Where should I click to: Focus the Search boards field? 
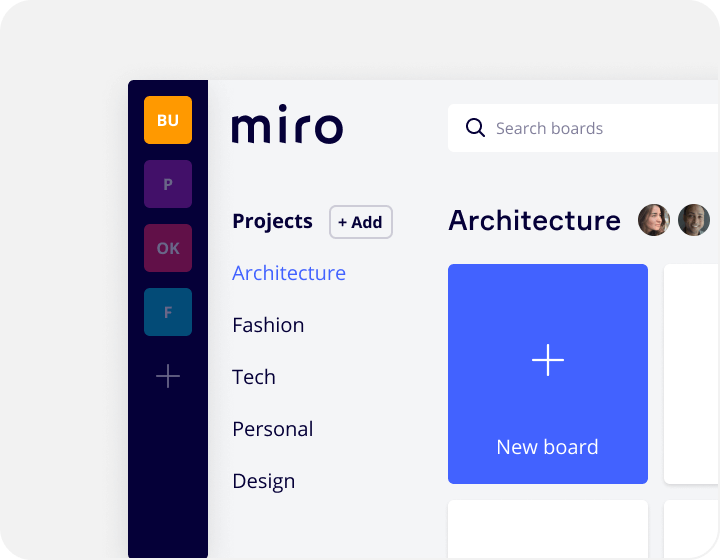584,128
